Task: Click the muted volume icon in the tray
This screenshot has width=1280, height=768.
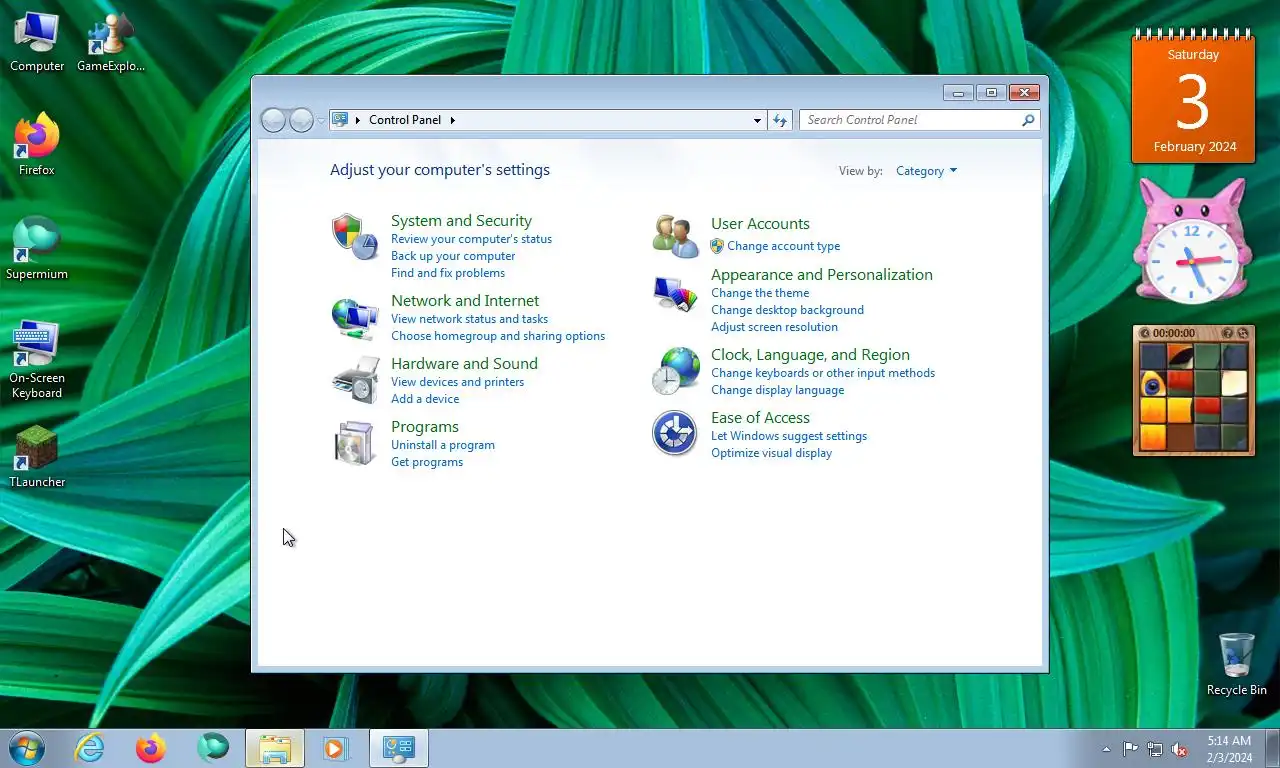Action: (1179, 749)
